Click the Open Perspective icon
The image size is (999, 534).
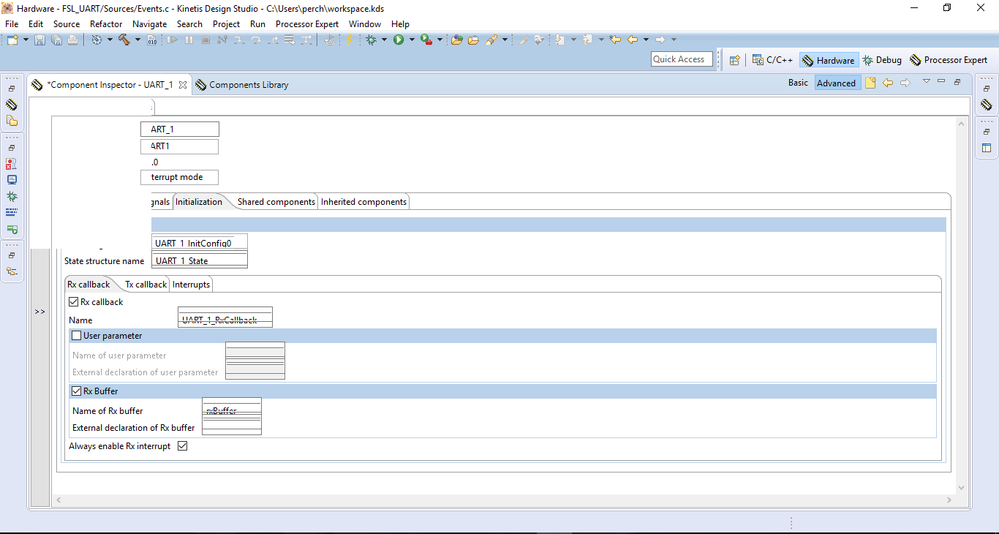click(735, 60)
